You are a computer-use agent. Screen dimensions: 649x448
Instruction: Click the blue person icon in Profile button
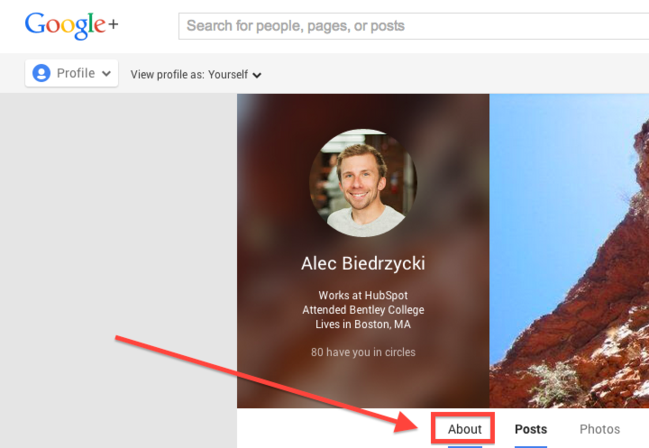pyautogui.click(x=42, y=73)
